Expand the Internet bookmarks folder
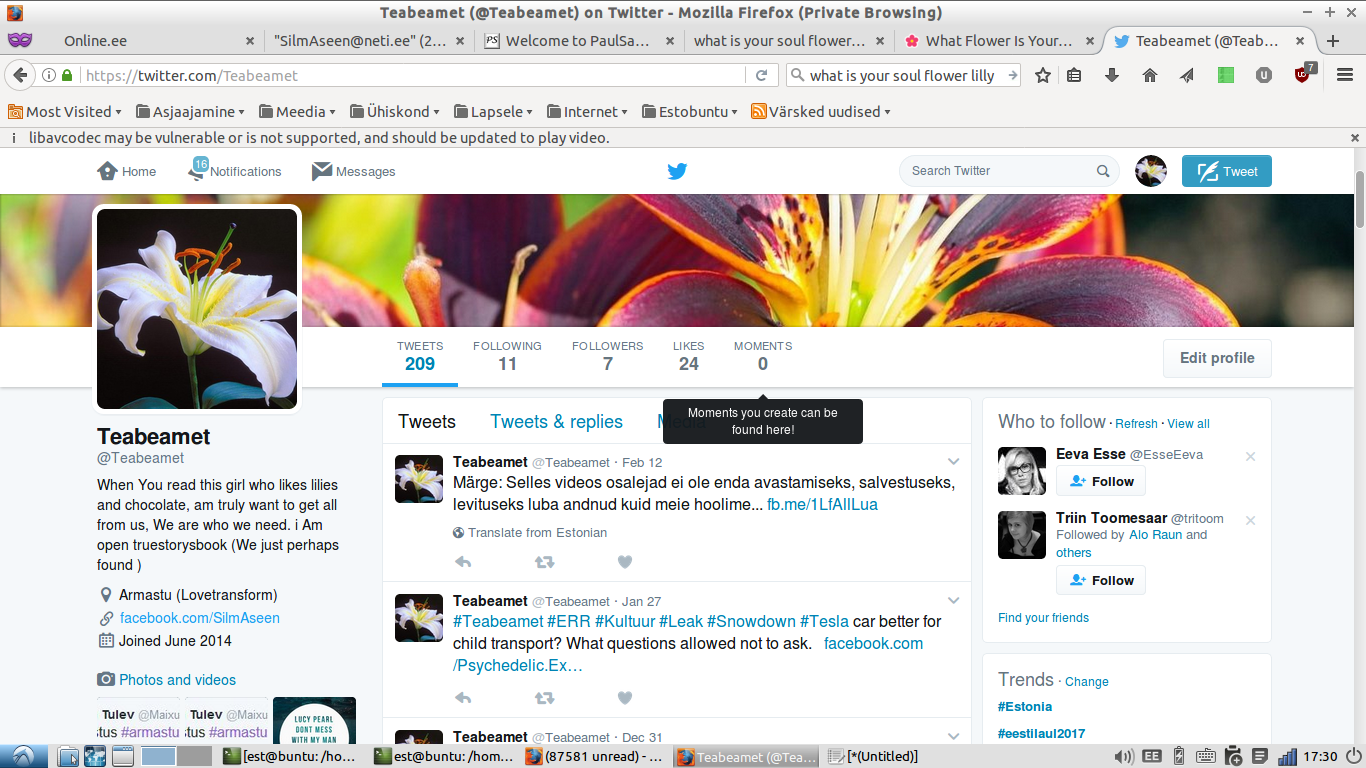Viewport: 1366px width, 768px height. tap(586, 112)
